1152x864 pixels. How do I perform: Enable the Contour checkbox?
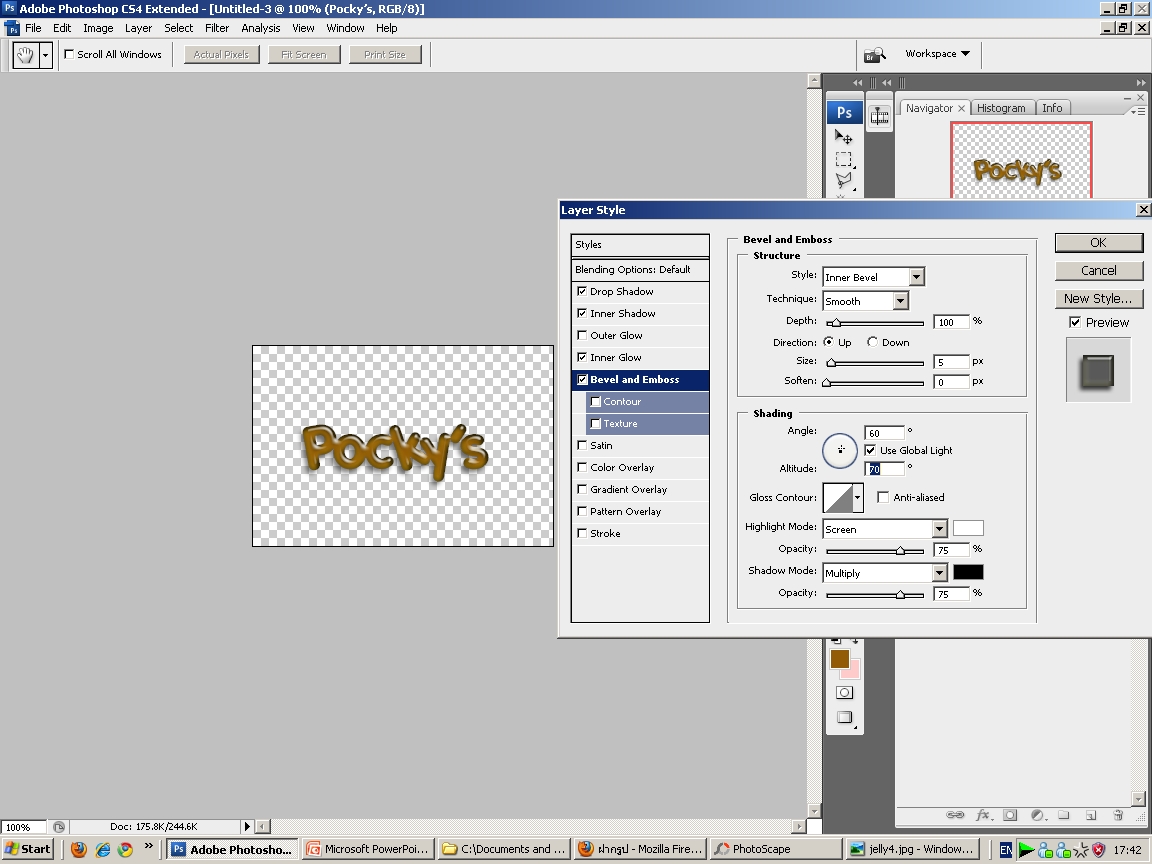(596, 402)
